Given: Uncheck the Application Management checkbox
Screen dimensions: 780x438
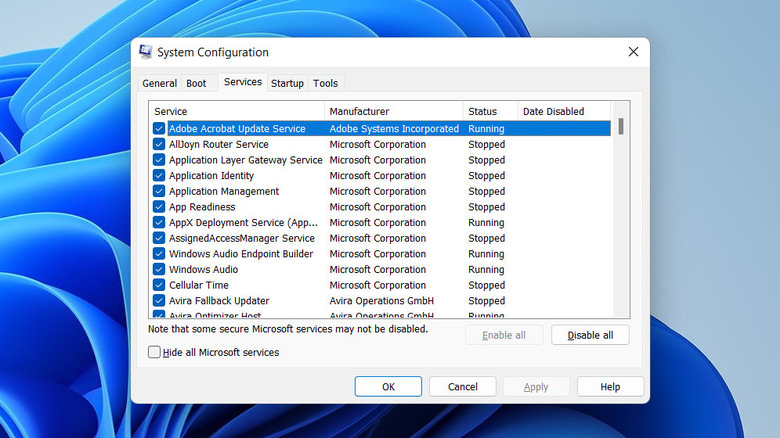Looking at the screenshot, I should (159, 191).
